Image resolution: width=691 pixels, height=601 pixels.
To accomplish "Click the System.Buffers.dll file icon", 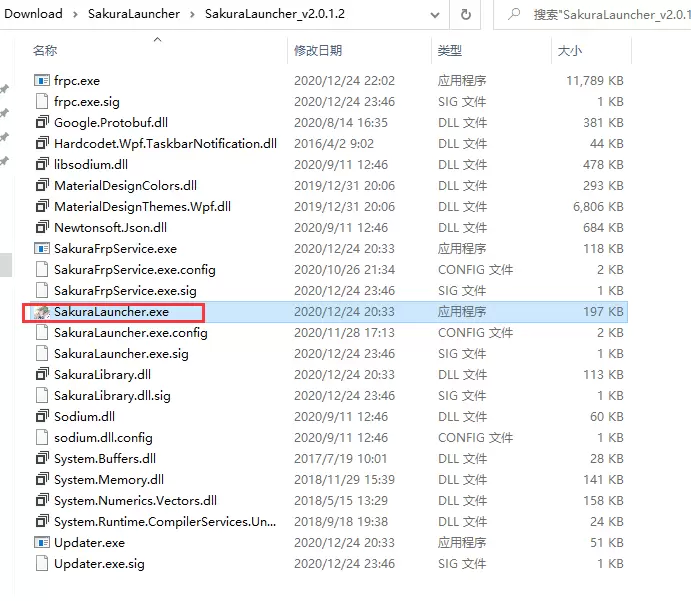I will pos(42,459).
